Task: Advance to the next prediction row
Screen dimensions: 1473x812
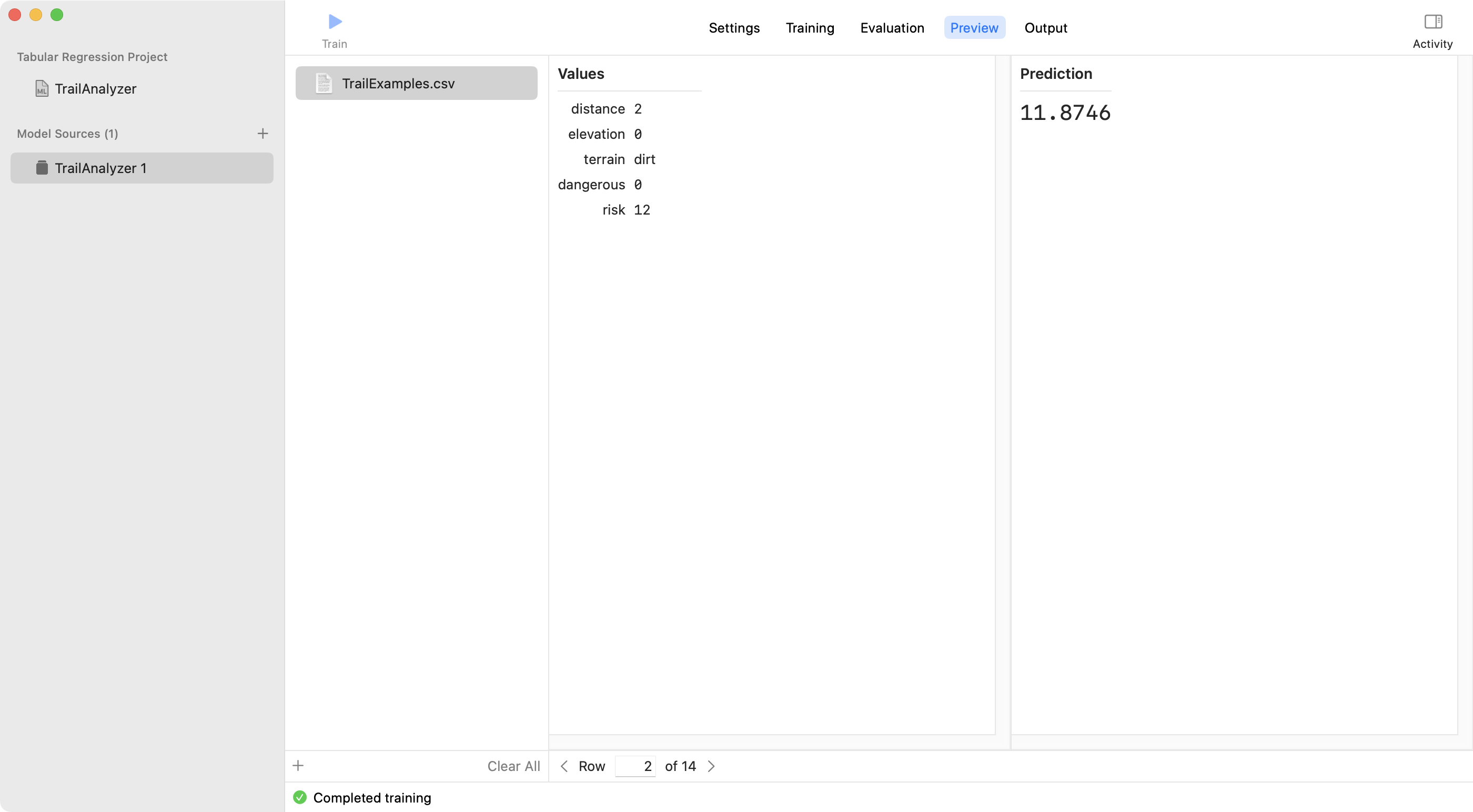Action: coord(711,766)
